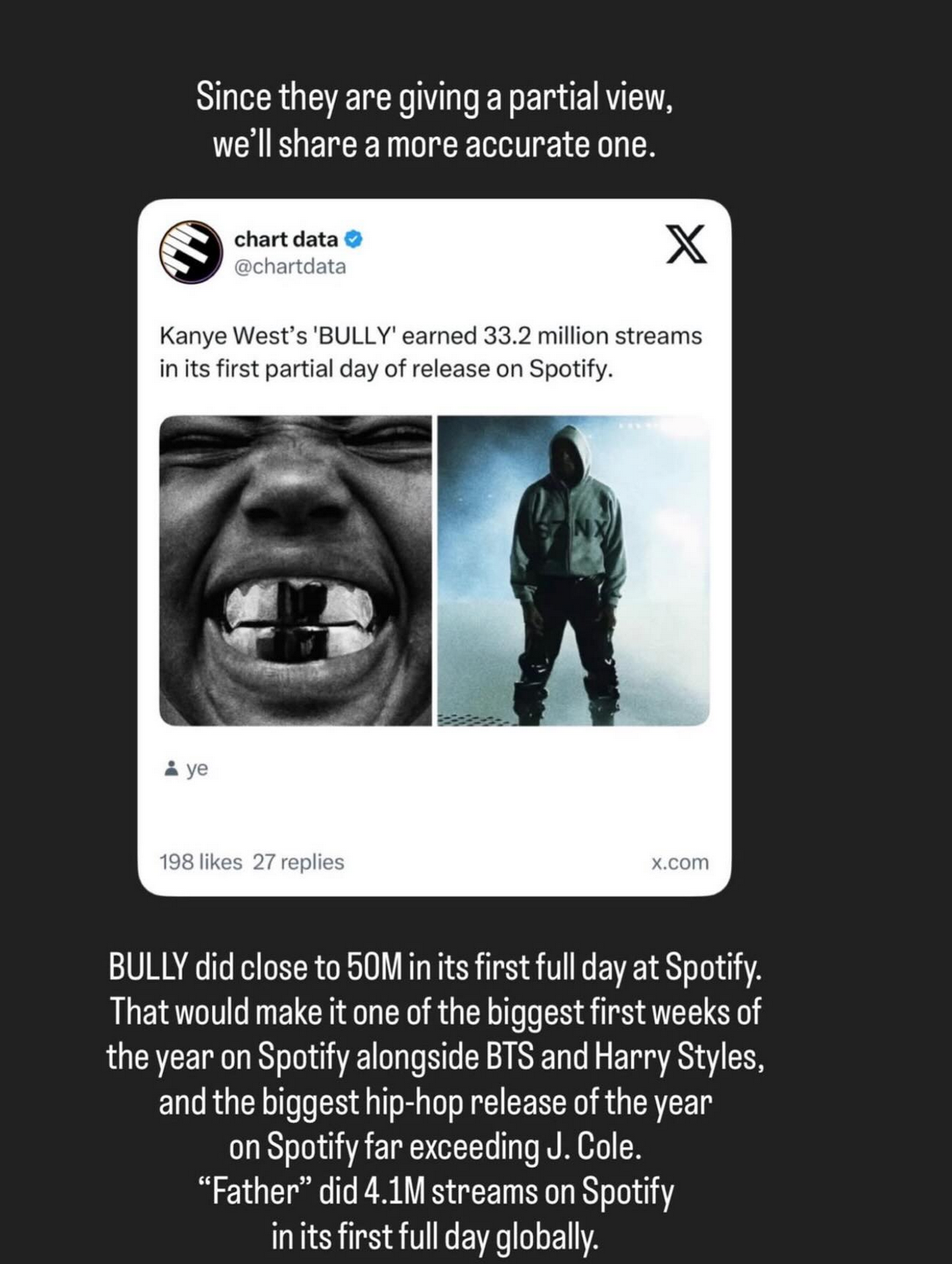Click the 'we'll share a more accurate one' line

433,145
